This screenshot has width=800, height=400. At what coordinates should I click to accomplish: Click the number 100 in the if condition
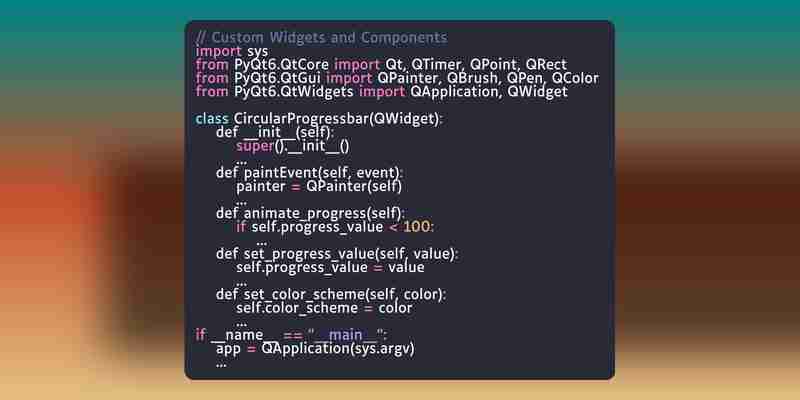point(416,227)
